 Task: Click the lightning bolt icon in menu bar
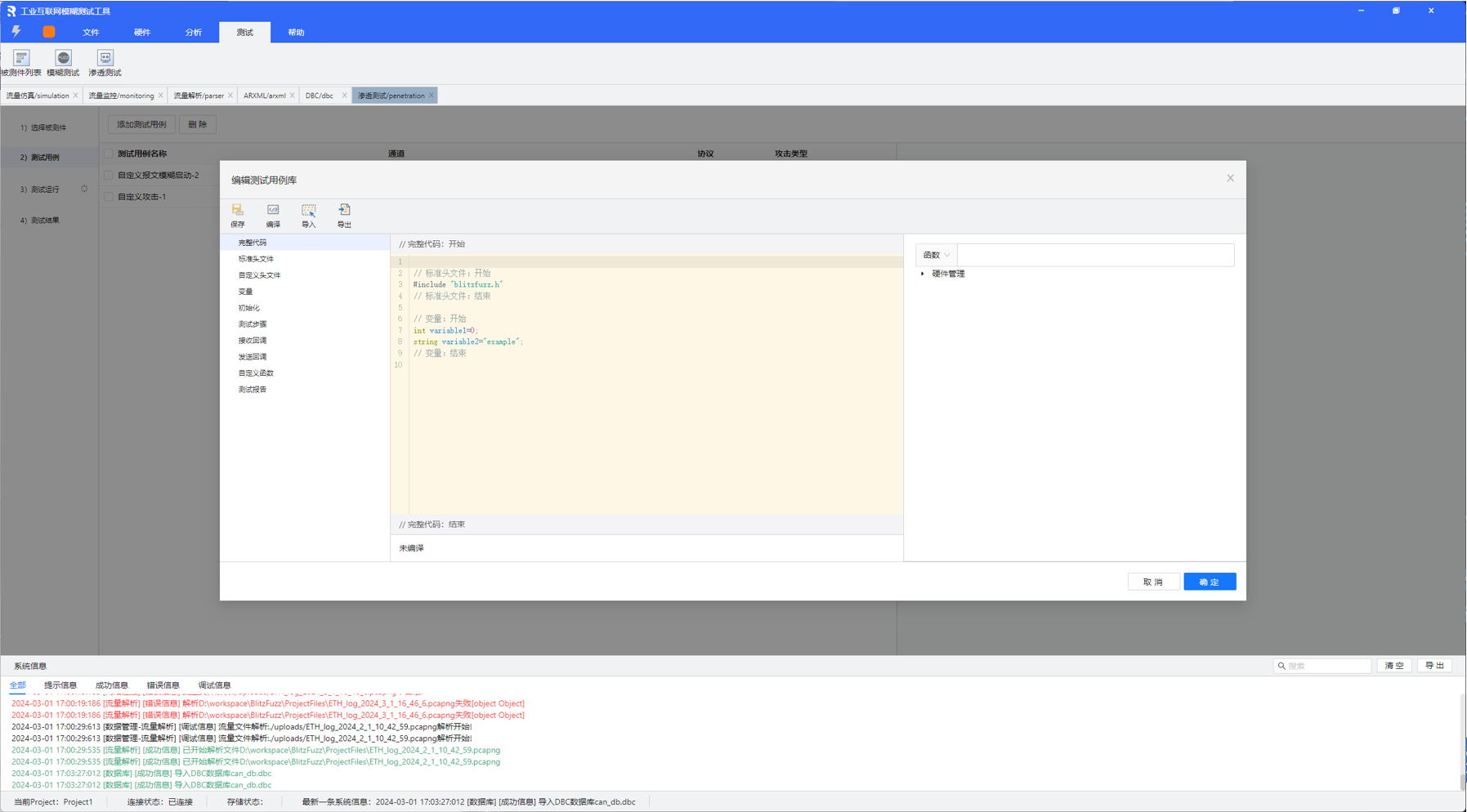(16, 32)
